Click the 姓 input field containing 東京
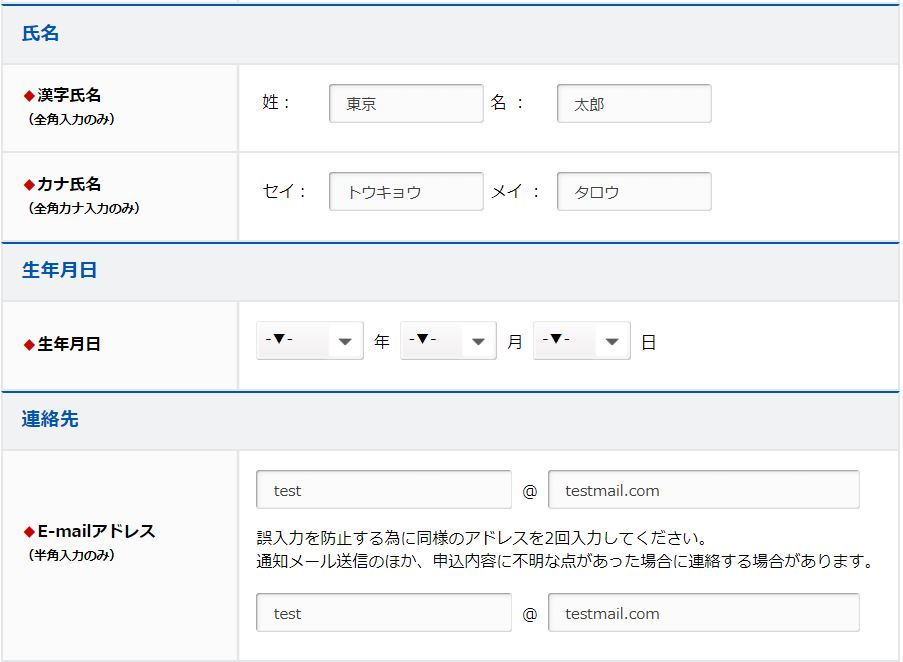Image resolution: width=903 pixels, height=662 pixels. pyautogui.click(x=405, y=103)
